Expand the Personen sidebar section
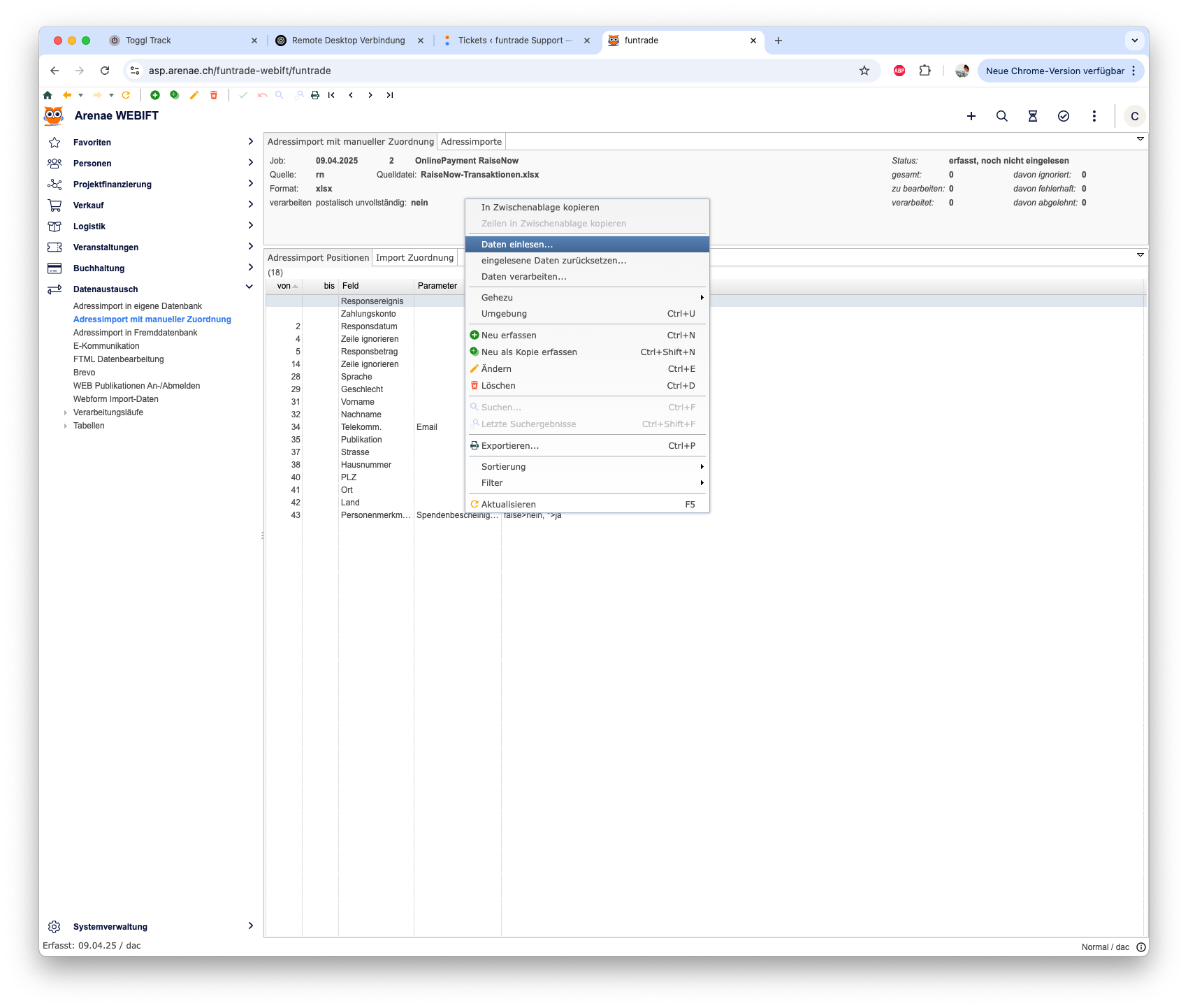 click(250, 163)
